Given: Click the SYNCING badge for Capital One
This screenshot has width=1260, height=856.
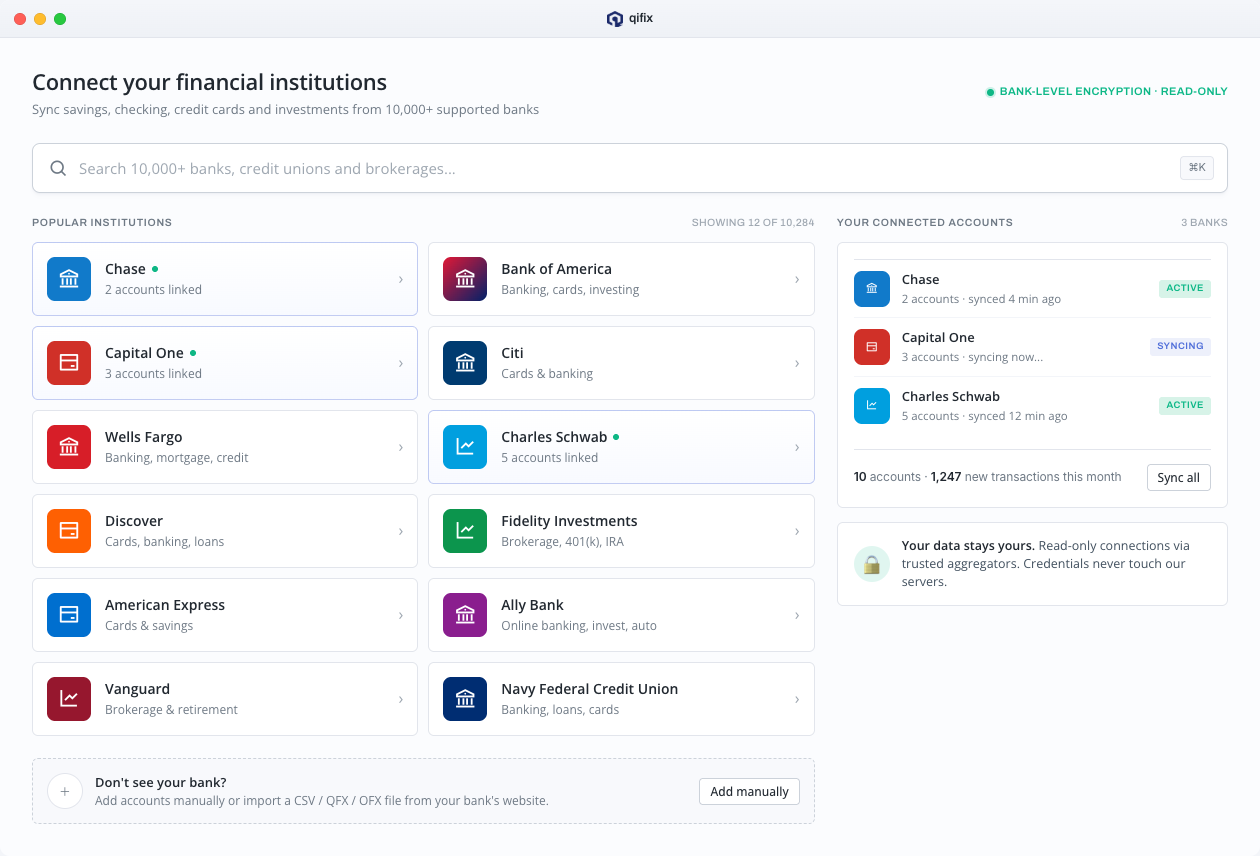Looking at the screenshot, I should (x=1180, y=346).
